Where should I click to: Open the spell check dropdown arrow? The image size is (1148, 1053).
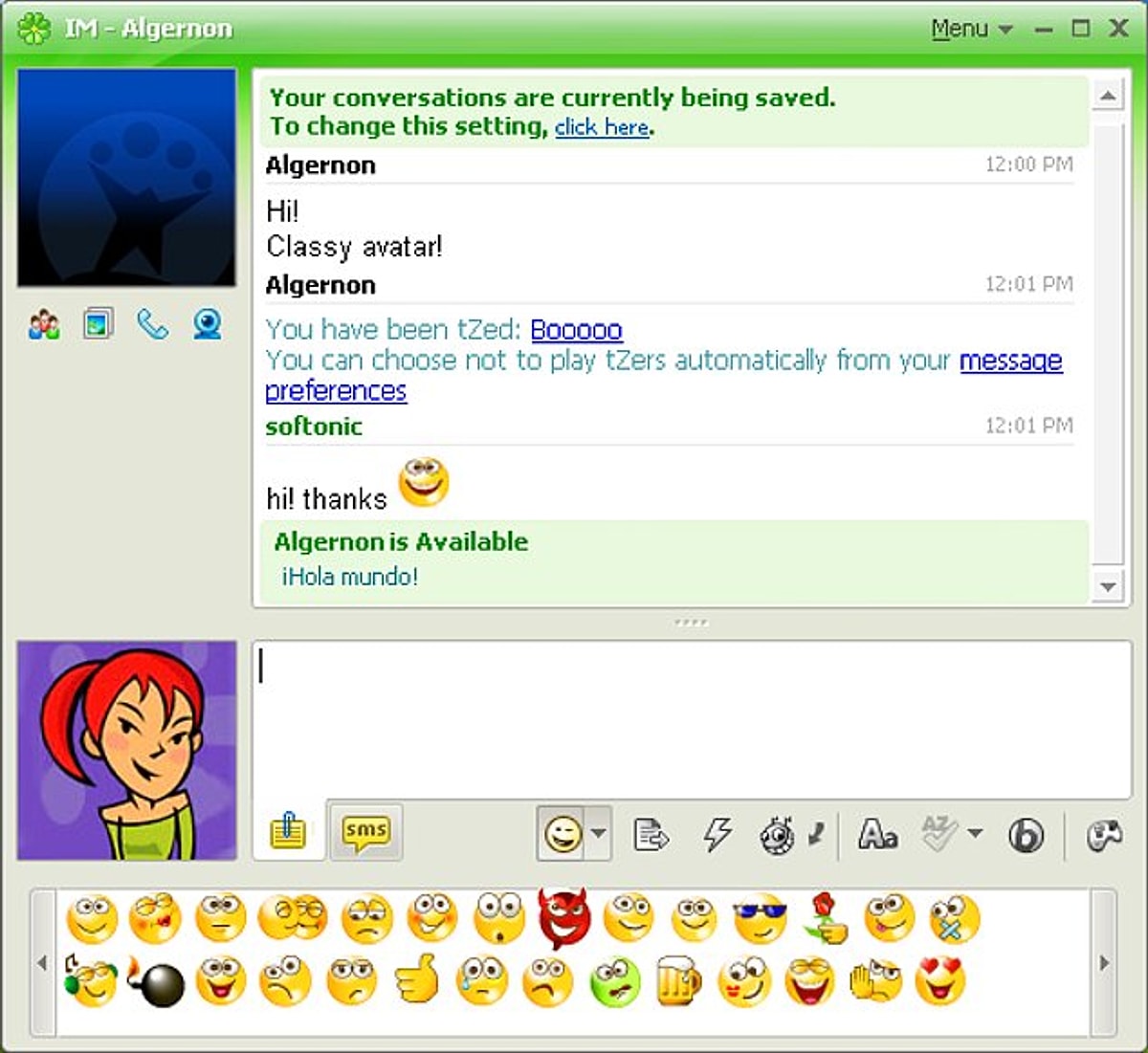975,833
